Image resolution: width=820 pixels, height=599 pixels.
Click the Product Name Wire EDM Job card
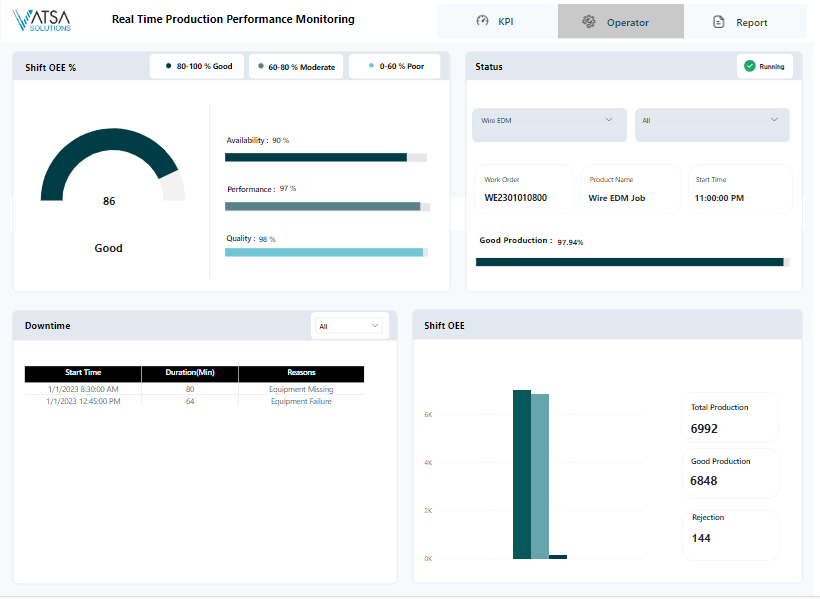click(x=630, y=189)
